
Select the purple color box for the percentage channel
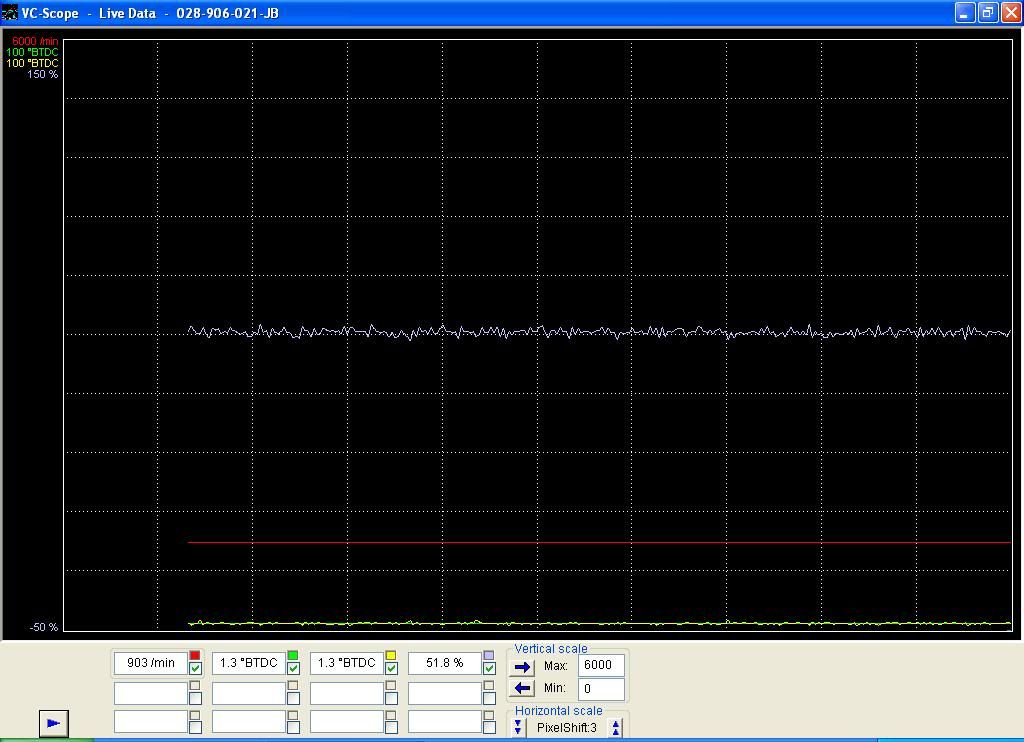tap(490, 653)
